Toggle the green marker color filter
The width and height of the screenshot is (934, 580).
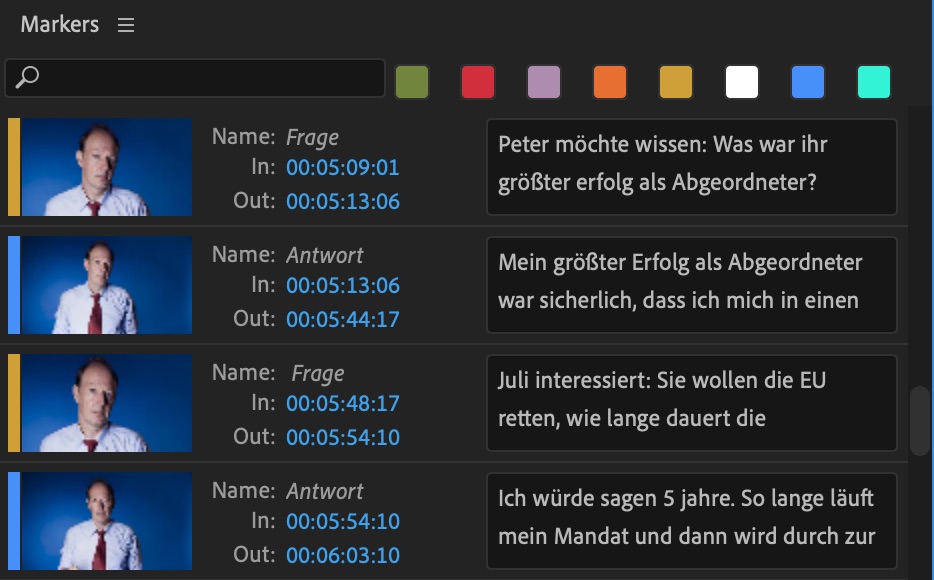pyautogui.click(x=412, y=82)
